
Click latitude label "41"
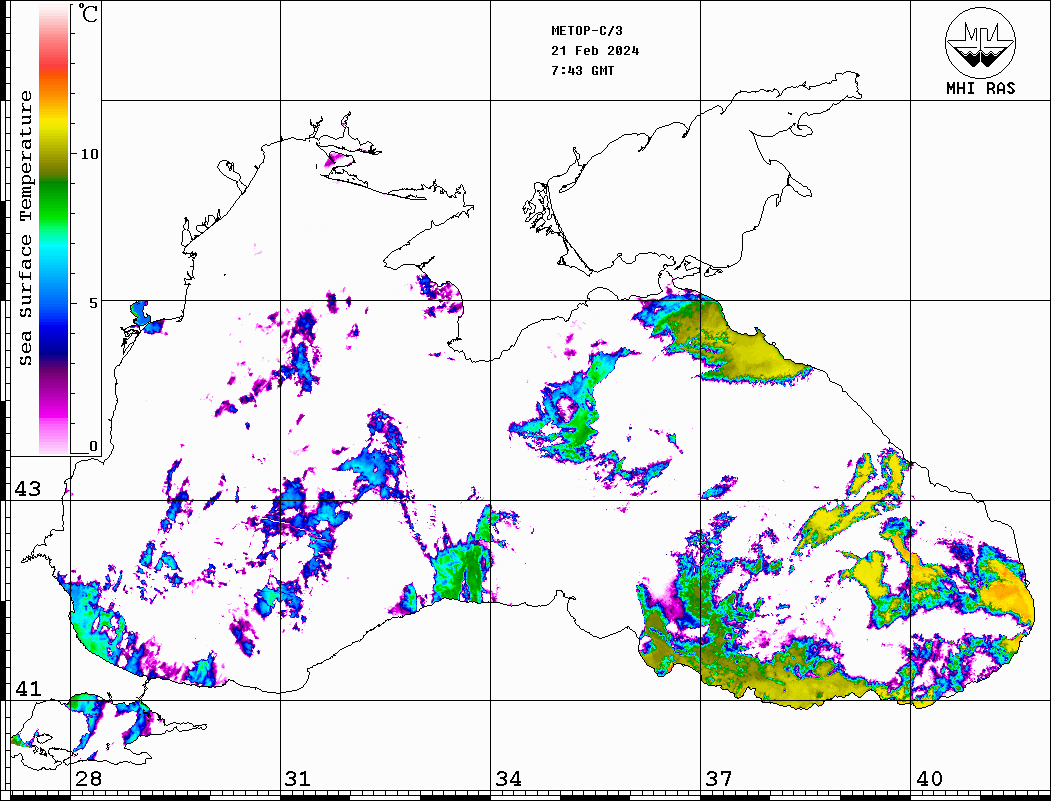tap(28, 688)
